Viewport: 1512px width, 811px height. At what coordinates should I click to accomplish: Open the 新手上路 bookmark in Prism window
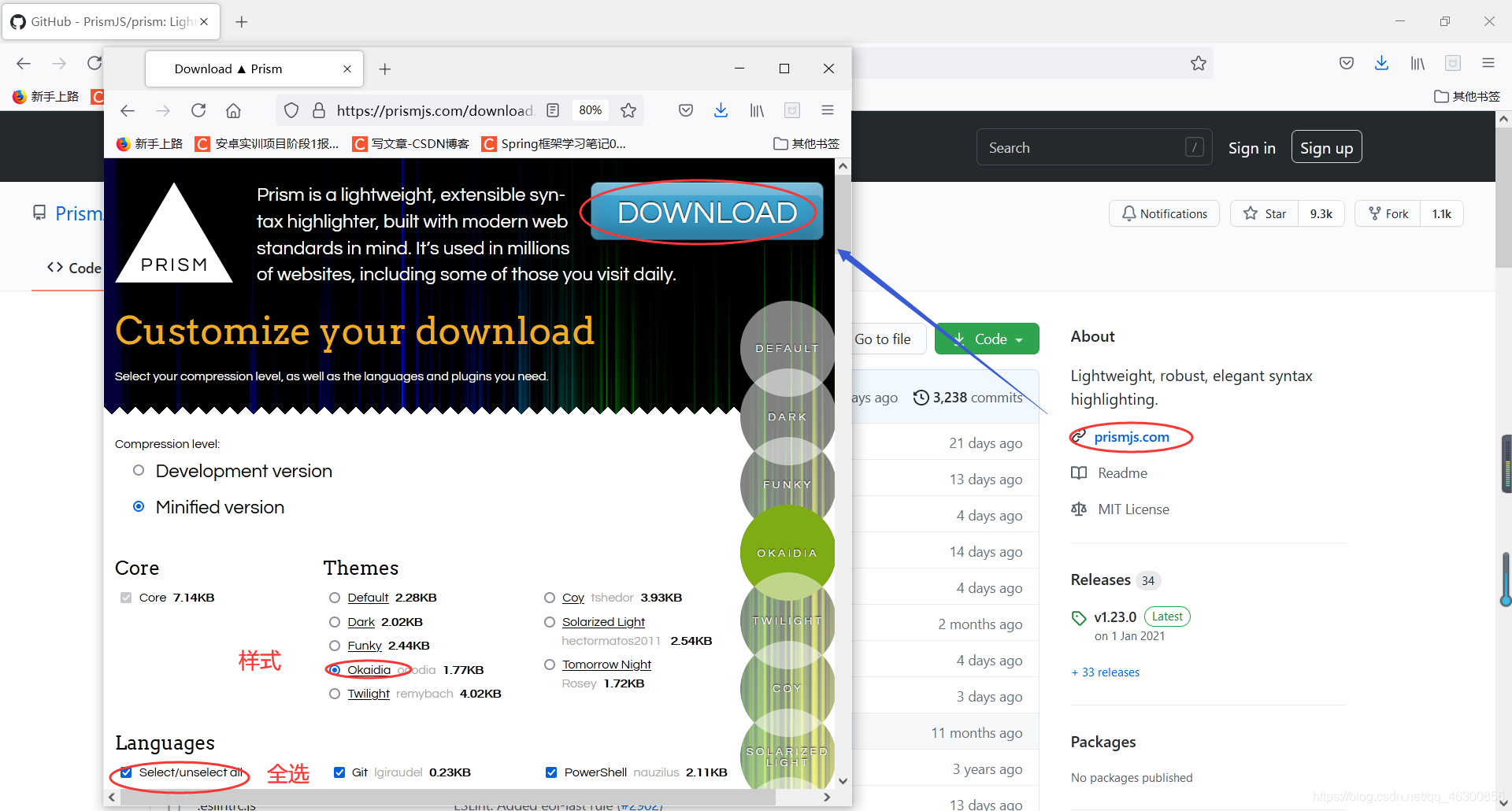[x=150, y=143]
